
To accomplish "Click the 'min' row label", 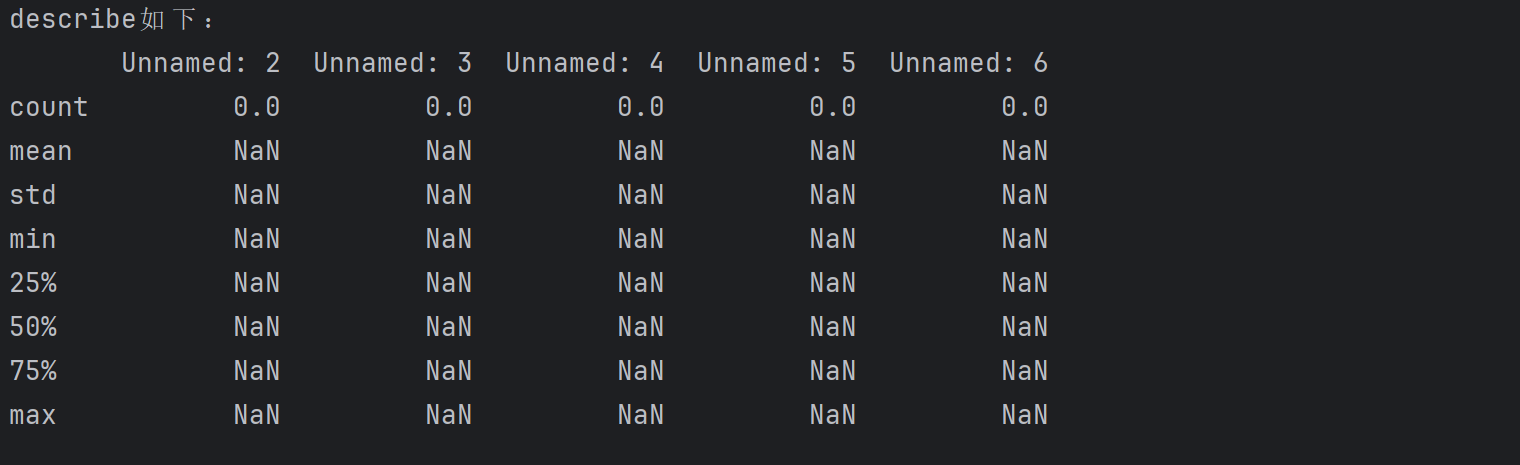I will (33, 239).
